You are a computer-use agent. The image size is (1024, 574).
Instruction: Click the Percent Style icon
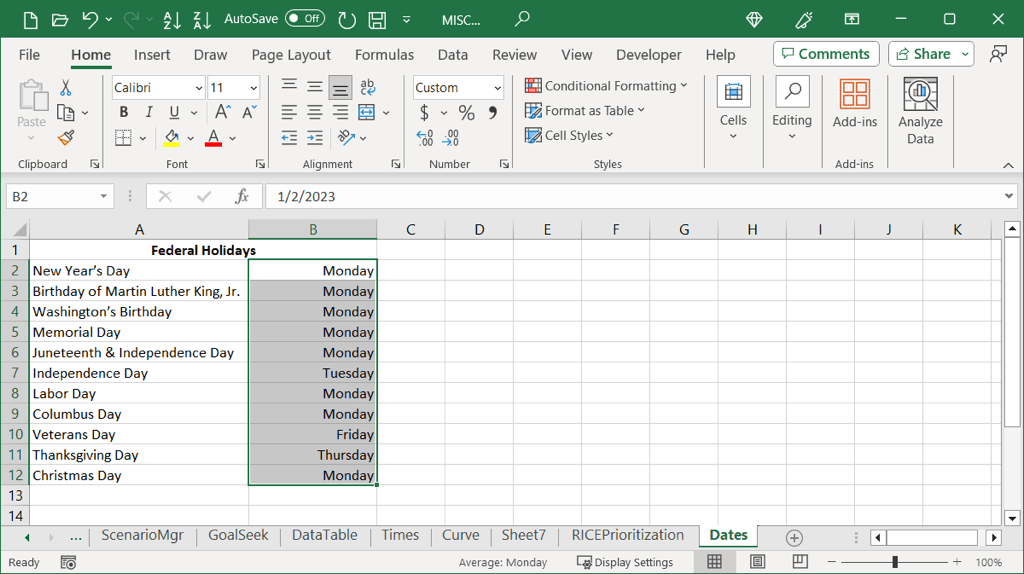point(466,113)
